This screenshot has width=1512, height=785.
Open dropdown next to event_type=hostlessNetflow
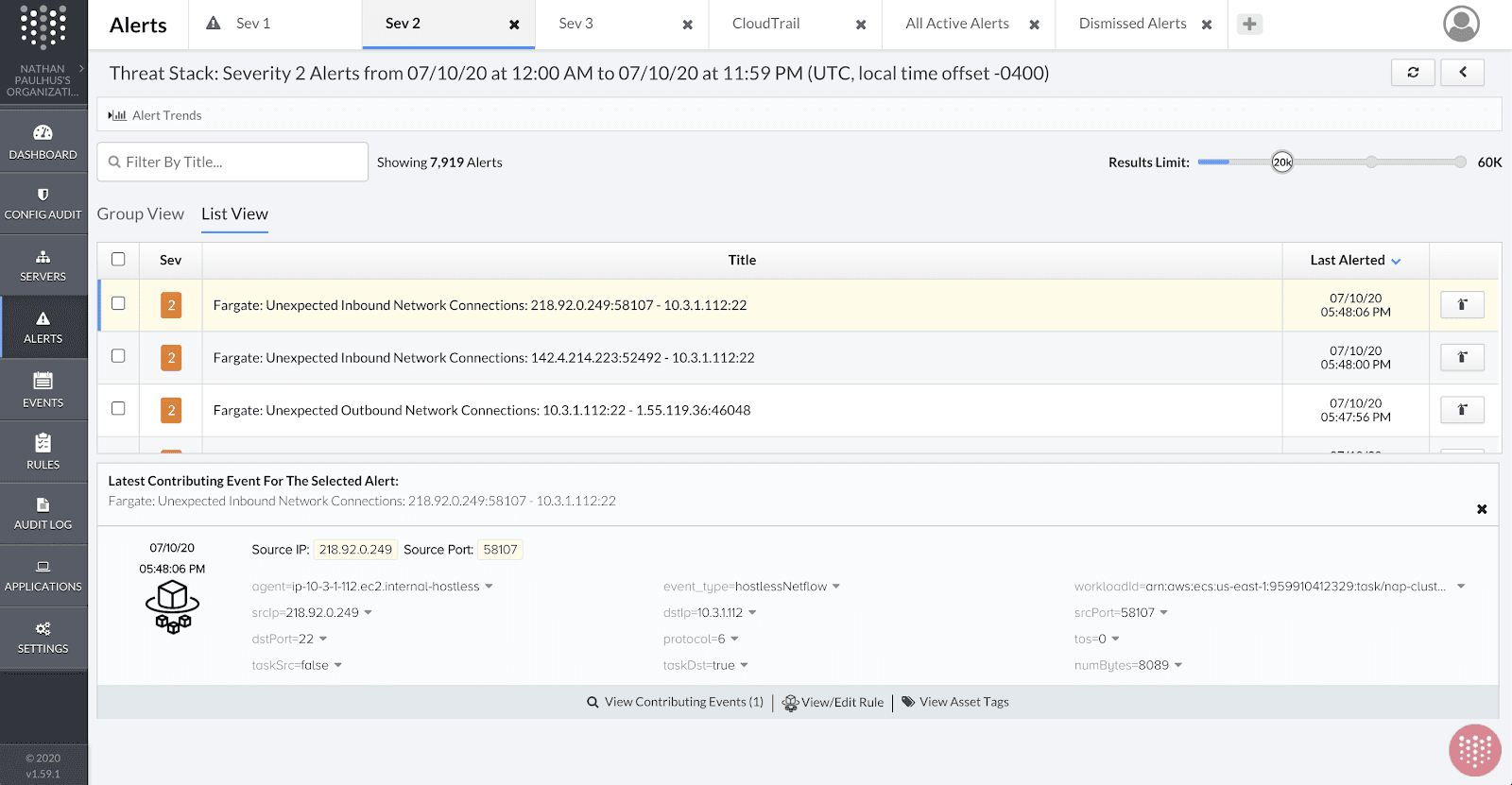(836, 587)
